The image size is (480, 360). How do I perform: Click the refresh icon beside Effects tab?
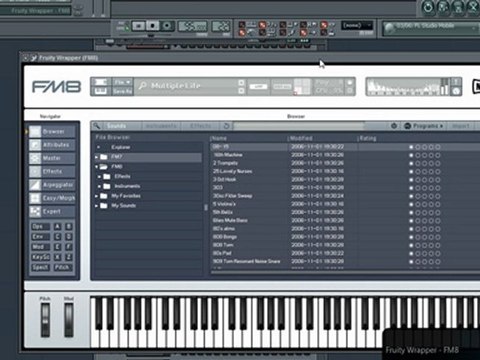(x=226, y=126)
